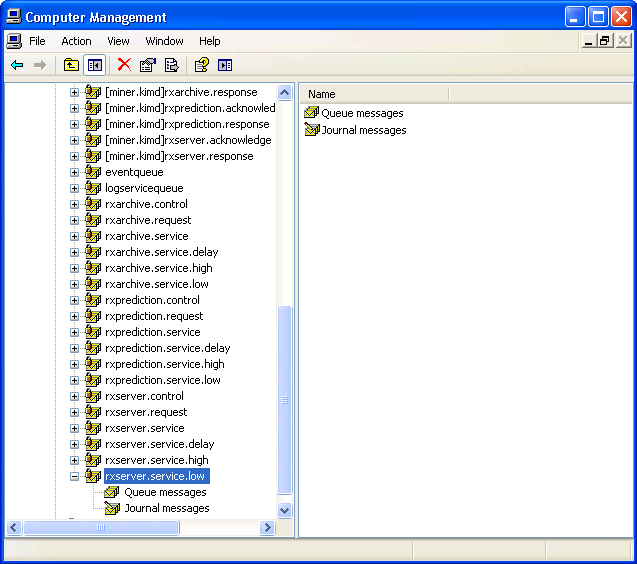Click the Up one level toolbar icon

pyautogui.click(x=71, y=65)
